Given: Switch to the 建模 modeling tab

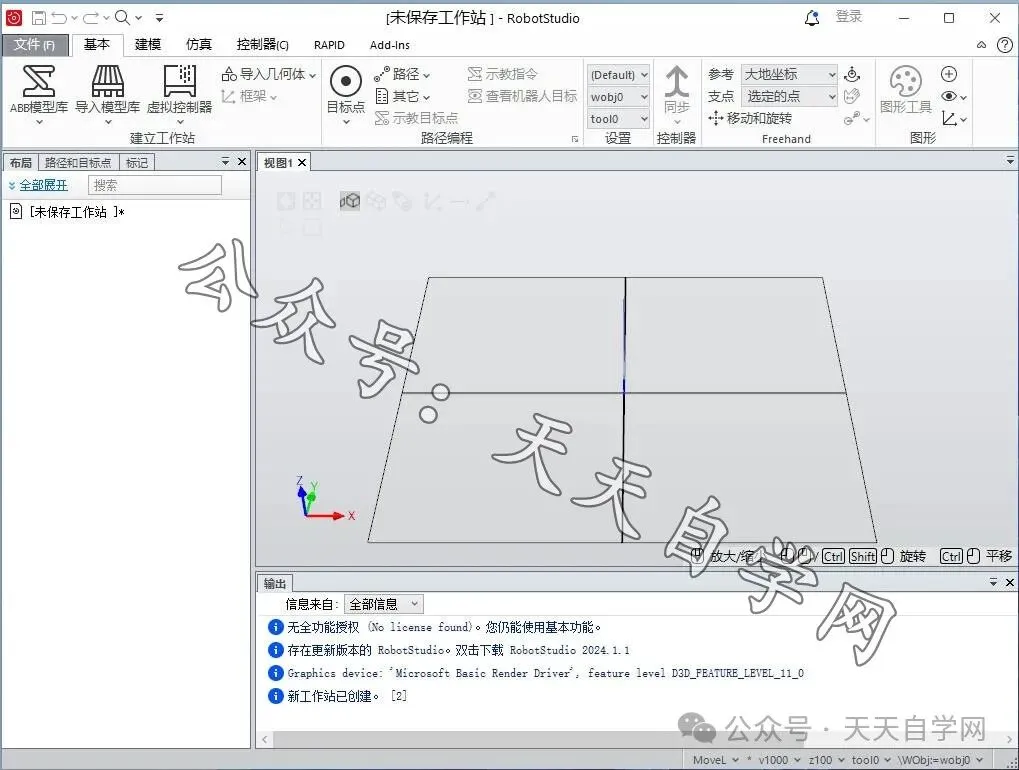Looking at the screenshot, I should (x=148, y=44).
